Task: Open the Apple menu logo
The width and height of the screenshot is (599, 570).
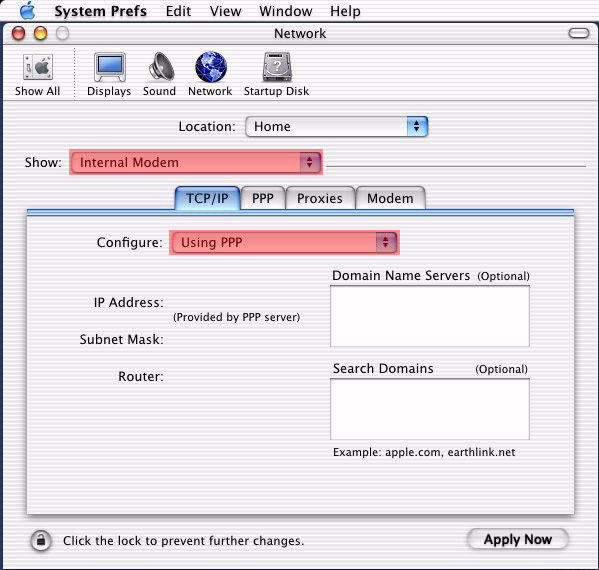Action: (27, 11)
